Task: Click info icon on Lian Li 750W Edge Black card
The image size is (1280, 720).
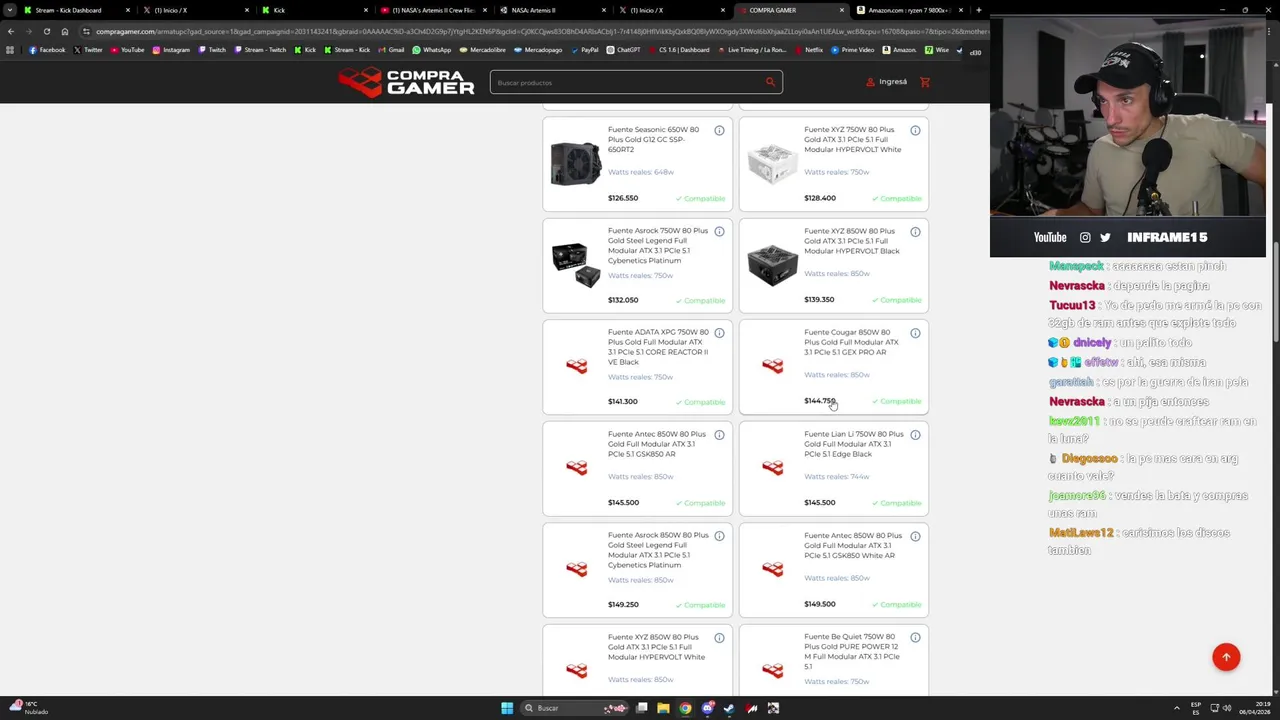Action: coord(915,435)
